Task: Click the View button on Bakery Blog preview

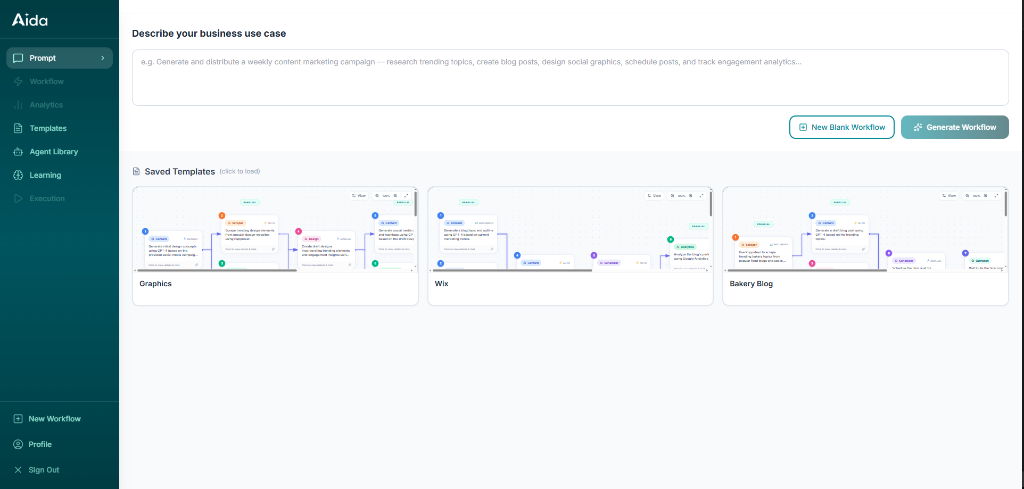Action: (949, 196)
